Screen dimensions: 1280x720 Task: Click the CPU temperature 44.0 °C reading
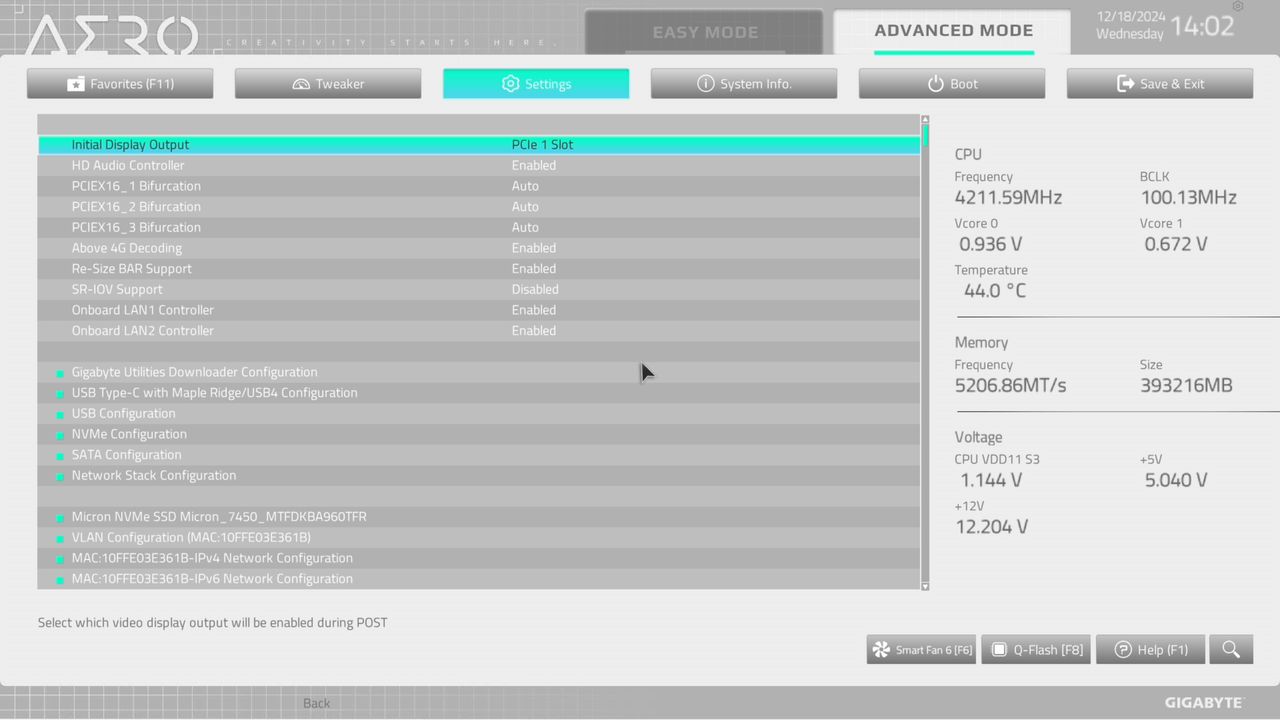[x=995, y=291]
